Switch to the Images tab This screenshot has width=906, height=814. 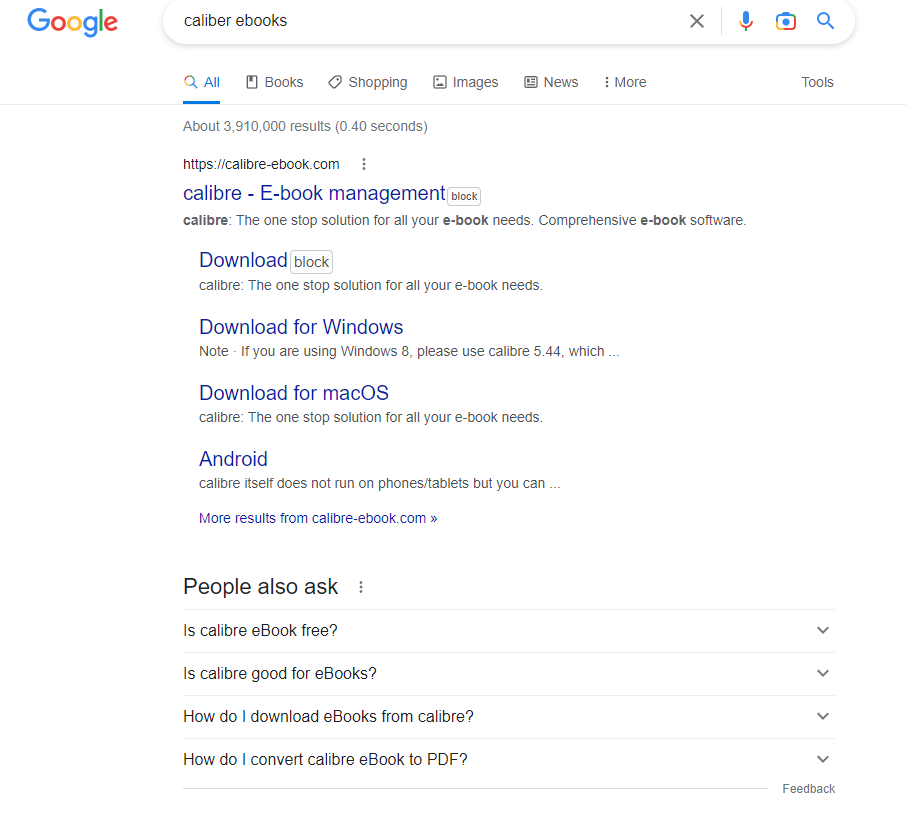tap(465, 82)
